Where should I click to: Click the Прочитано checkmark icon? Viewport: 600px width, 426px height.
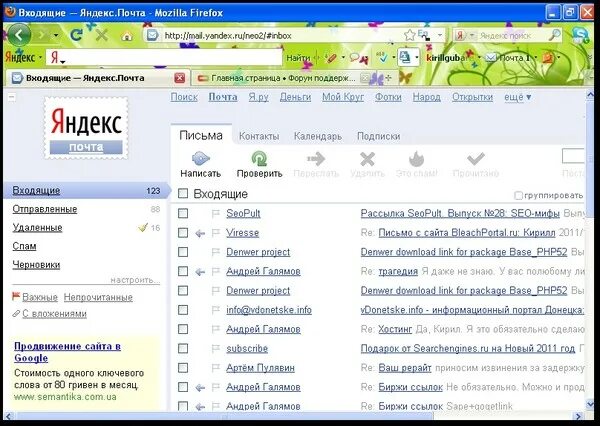476,158
